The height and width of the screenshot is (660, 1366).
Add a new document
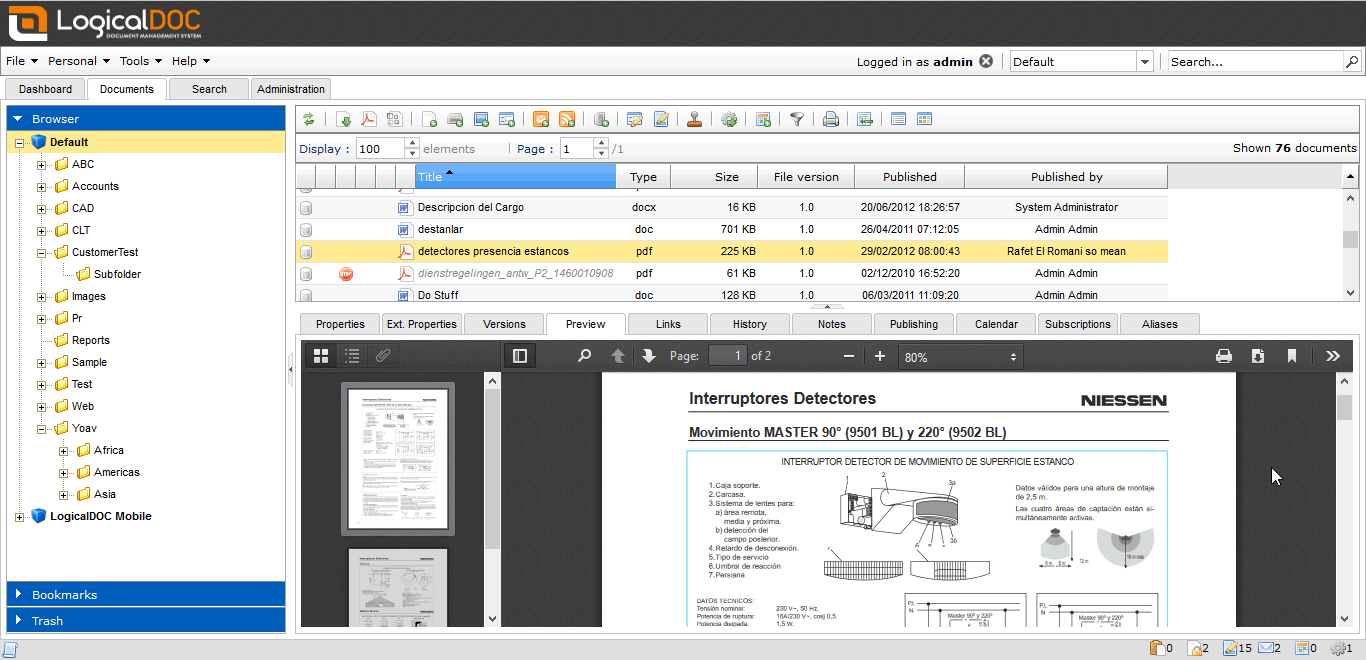[429, 119]
